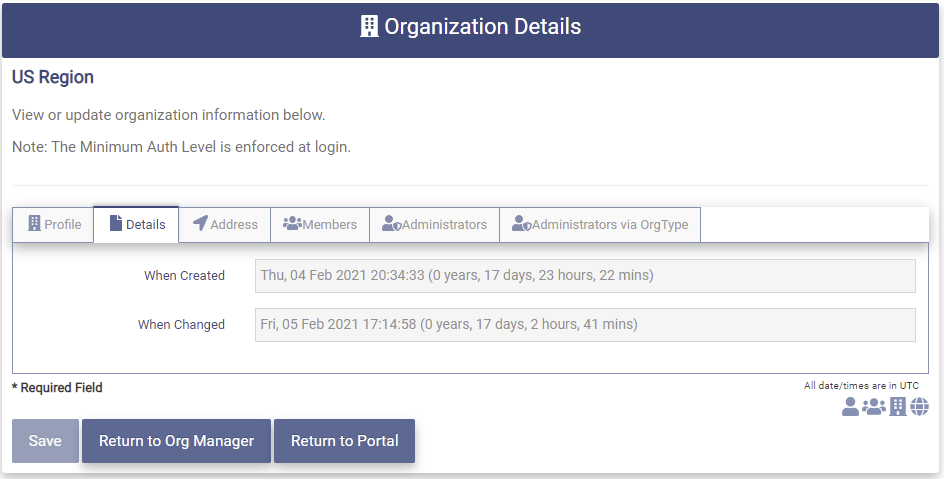Screen dimensions: 944x479
Task: Click the Save button
Action: [x=45, y=441]
